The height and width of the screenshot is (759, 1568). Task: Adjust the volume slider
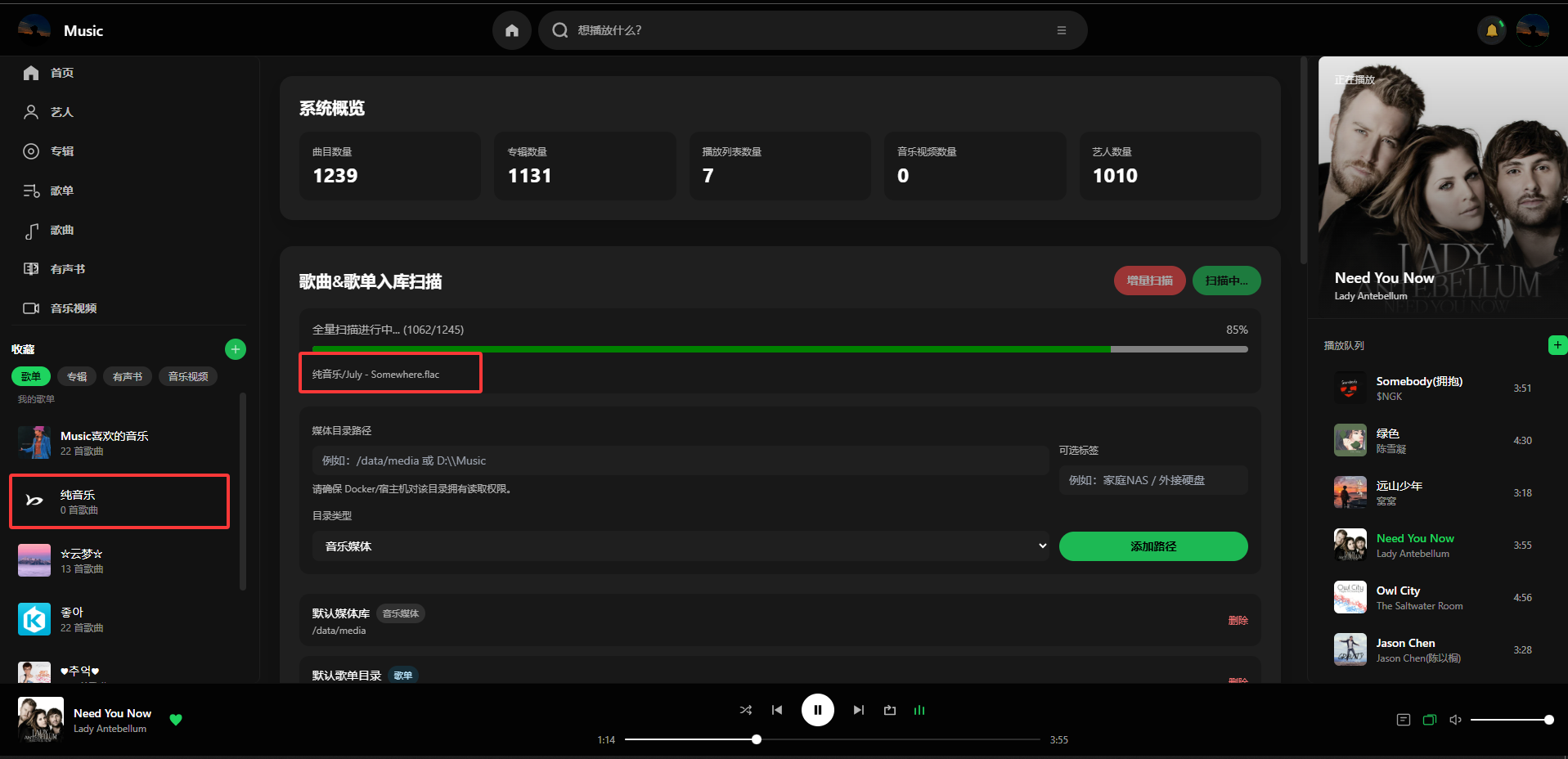coord(1512,720)
